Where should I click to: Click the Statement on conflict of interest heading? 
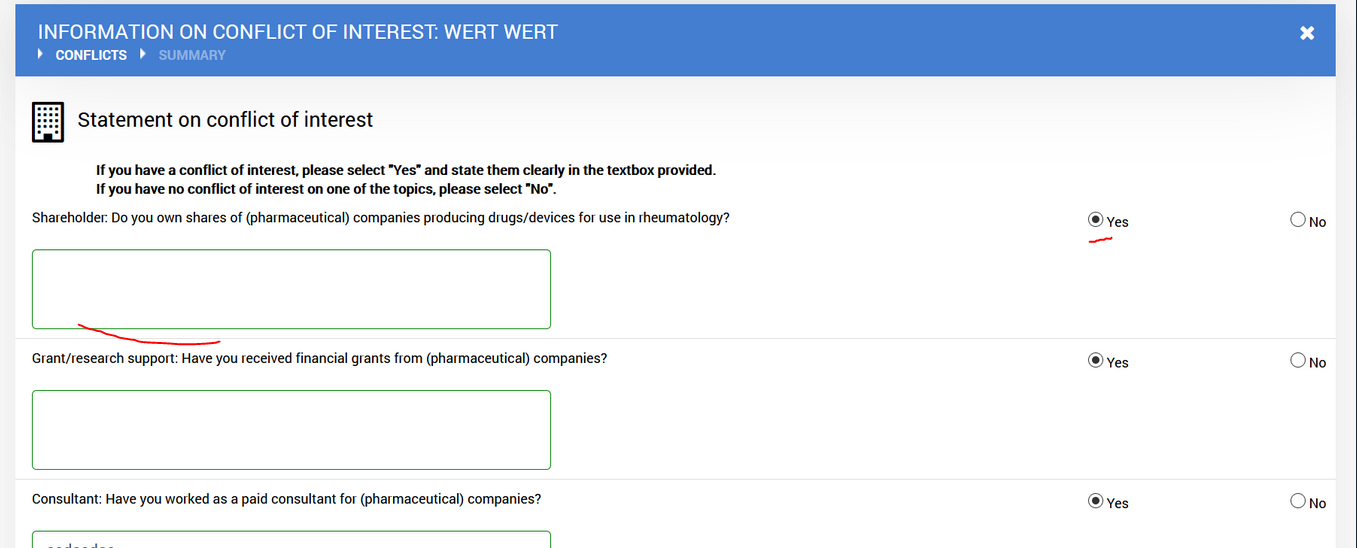225,120
